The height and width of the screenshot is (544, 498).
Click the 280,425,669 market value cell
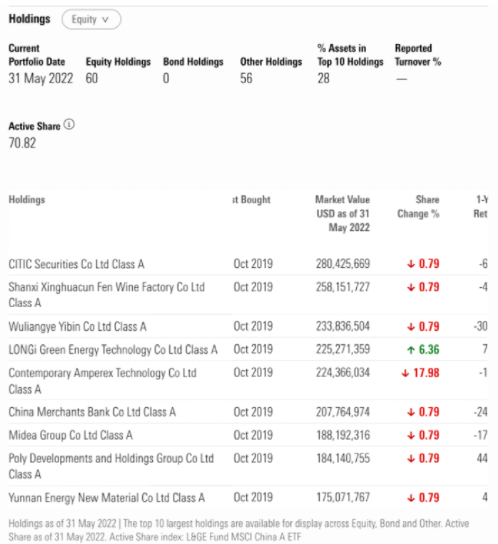[343, 264]
